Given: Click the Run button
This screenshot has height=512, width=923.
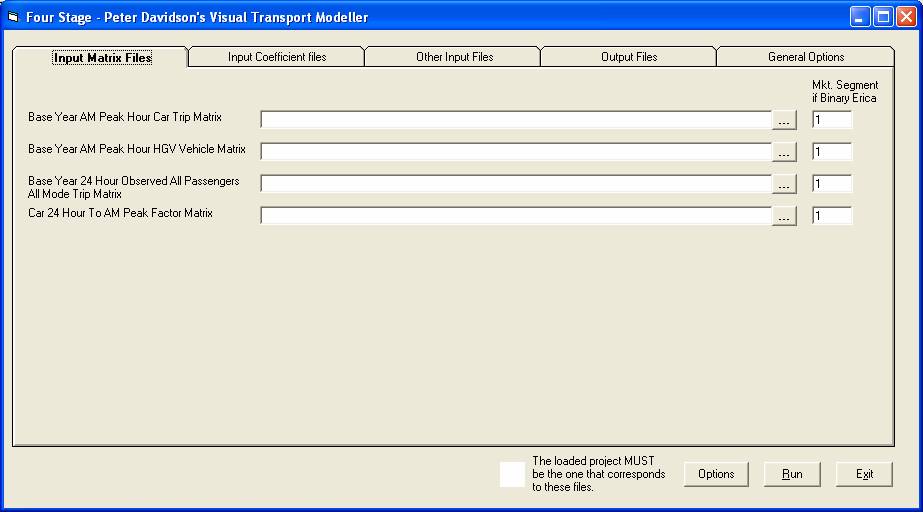Looking at the screenshot, I should point(792,474).
